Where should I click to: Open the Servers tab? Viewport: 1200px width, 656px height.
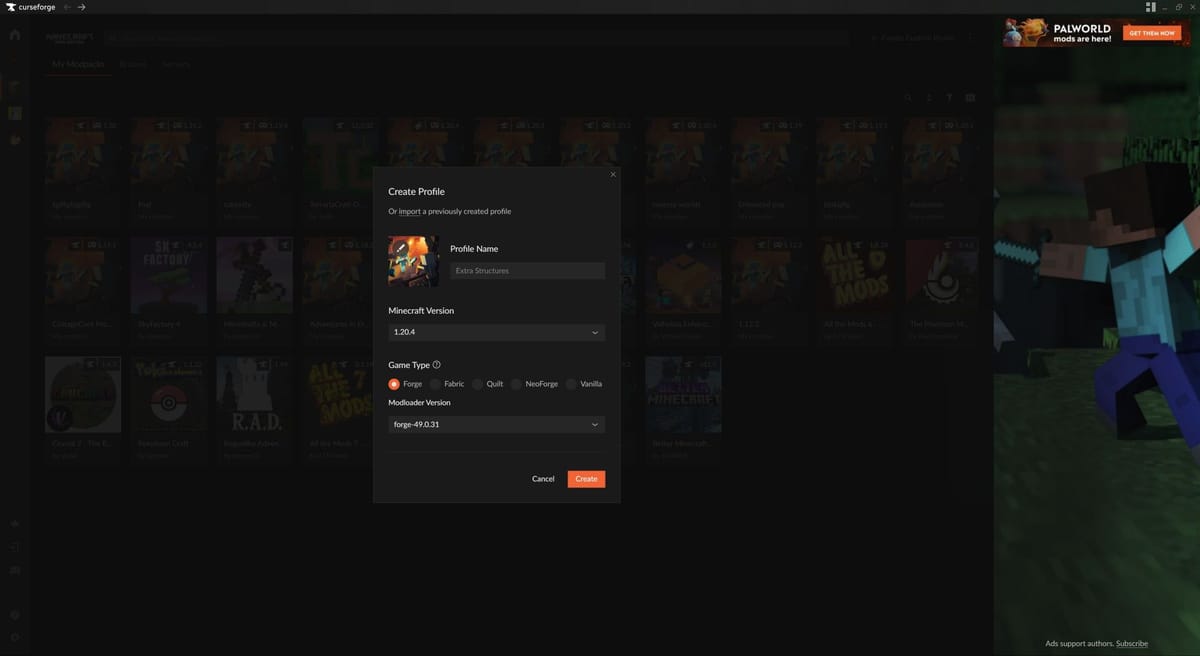click(177, 63)
